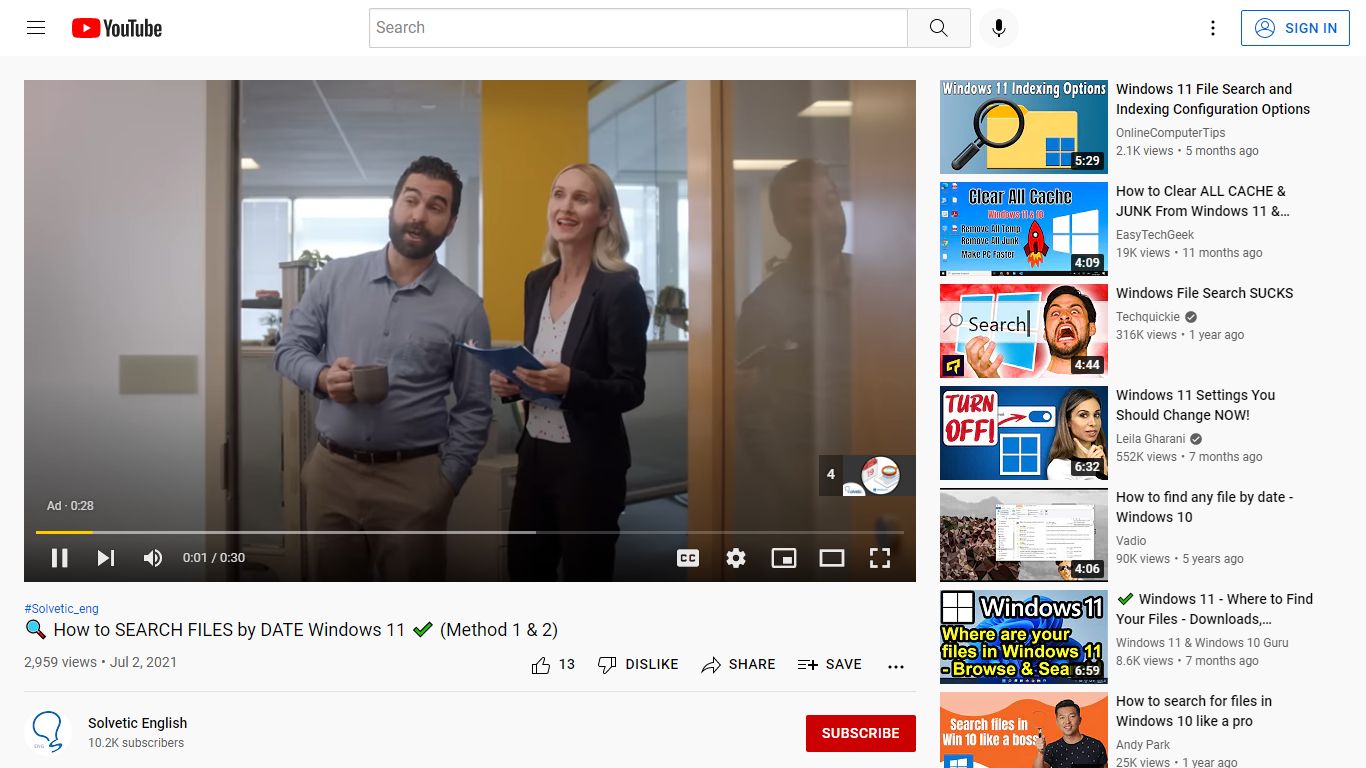The width and height of the screenshot is (1366, 768).
Task: Open 'Windows 11 File Search and Indexing' title
Action: pos(1213,99)
